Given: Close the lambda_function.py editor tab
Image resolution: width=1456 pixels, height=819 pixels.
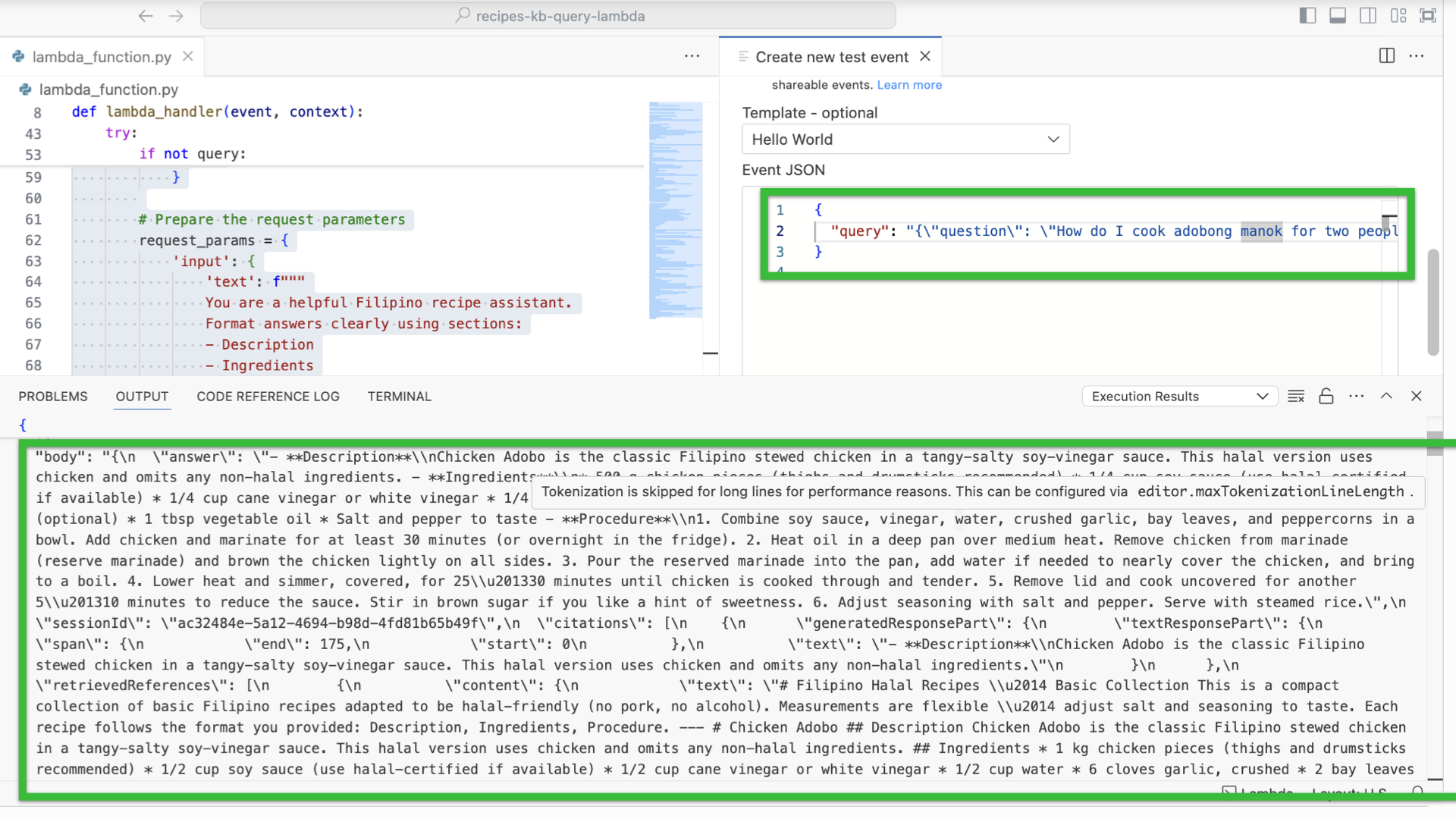Looking at the screenshot, I should [188, 57].
